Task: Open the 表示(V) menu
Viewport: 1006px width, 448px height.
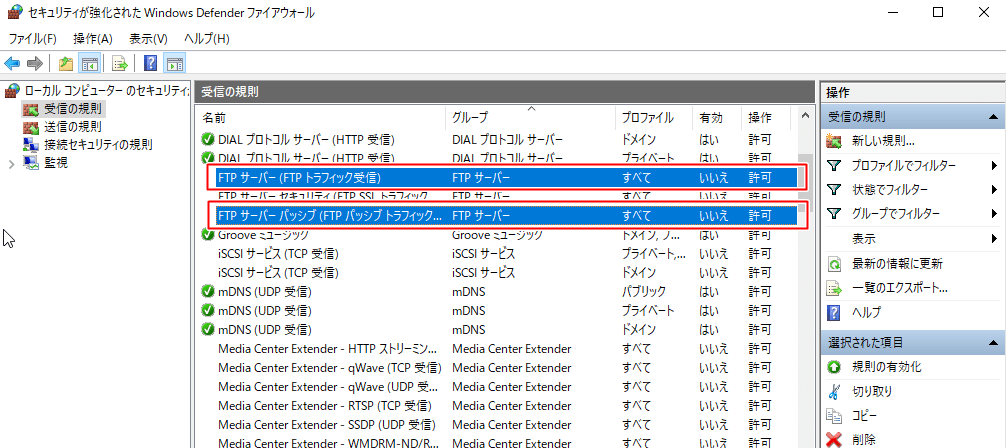Action: click(x=148, y=39)
